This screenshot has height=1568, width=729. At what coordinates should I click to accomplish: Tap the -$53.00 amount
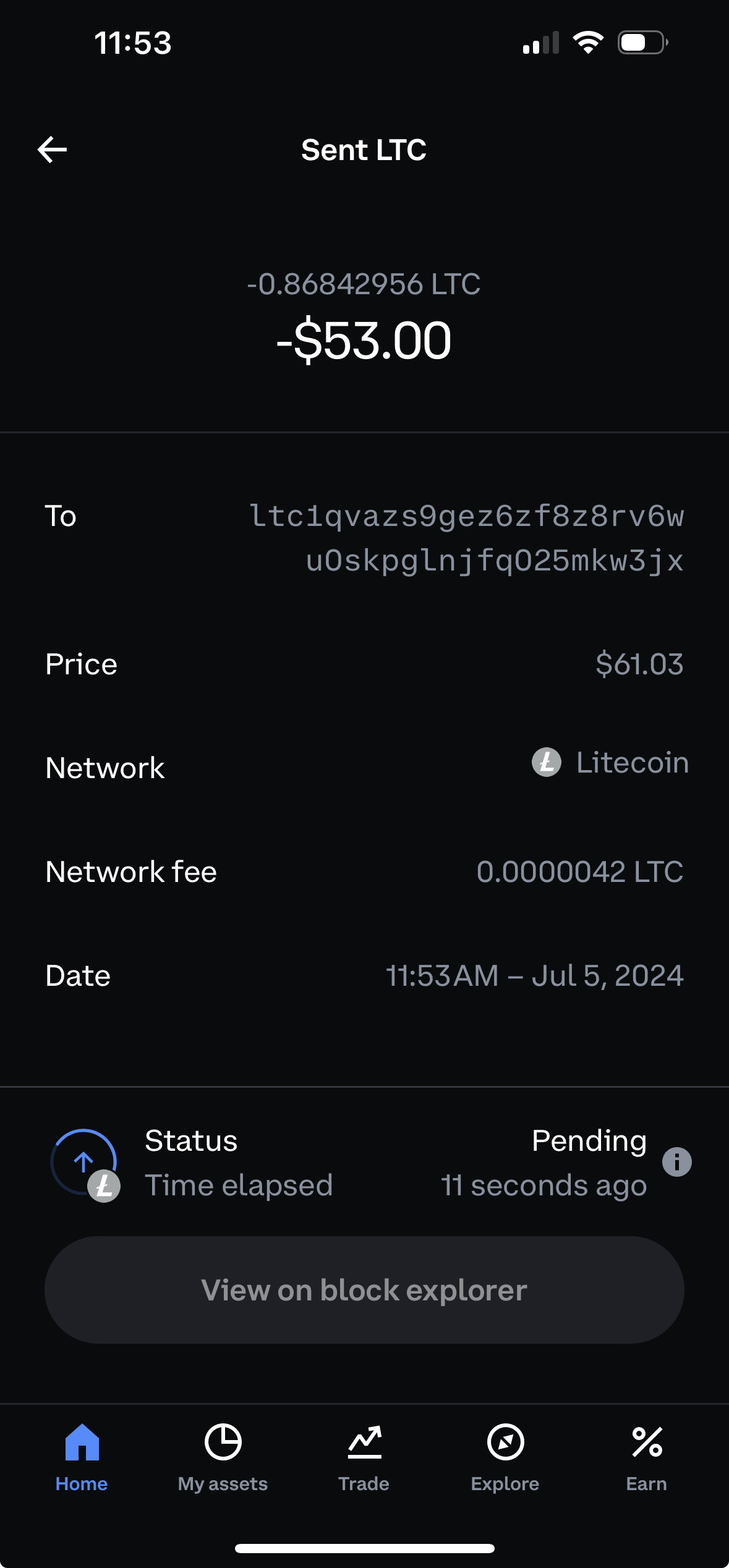[364, 341]
